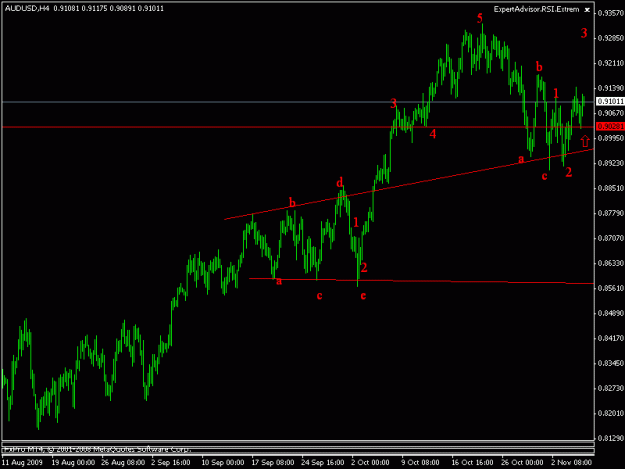This screenshot has width=625, height=469.
Task: Click the expert advisor disabled cross icon
Action: point(587,10)
